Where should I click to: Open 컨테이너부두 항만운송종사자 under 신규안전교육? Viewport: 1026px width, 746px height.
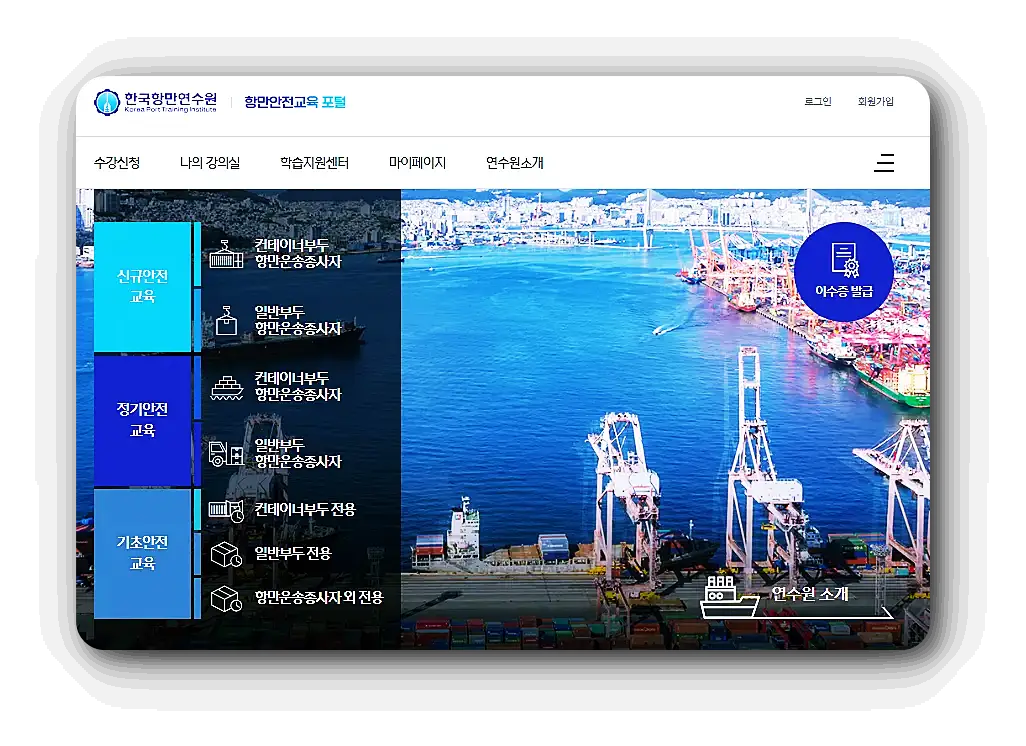298,254
